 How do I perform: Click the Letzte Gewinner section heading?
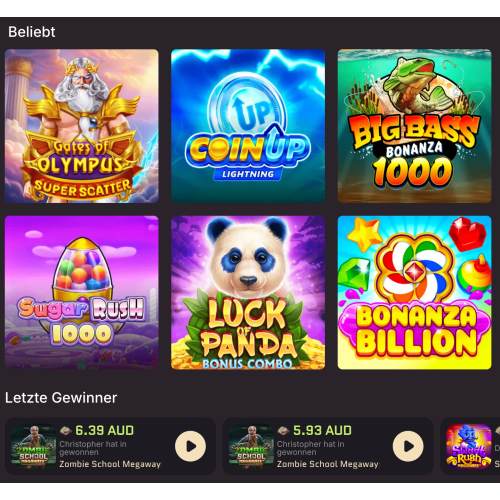61,398
